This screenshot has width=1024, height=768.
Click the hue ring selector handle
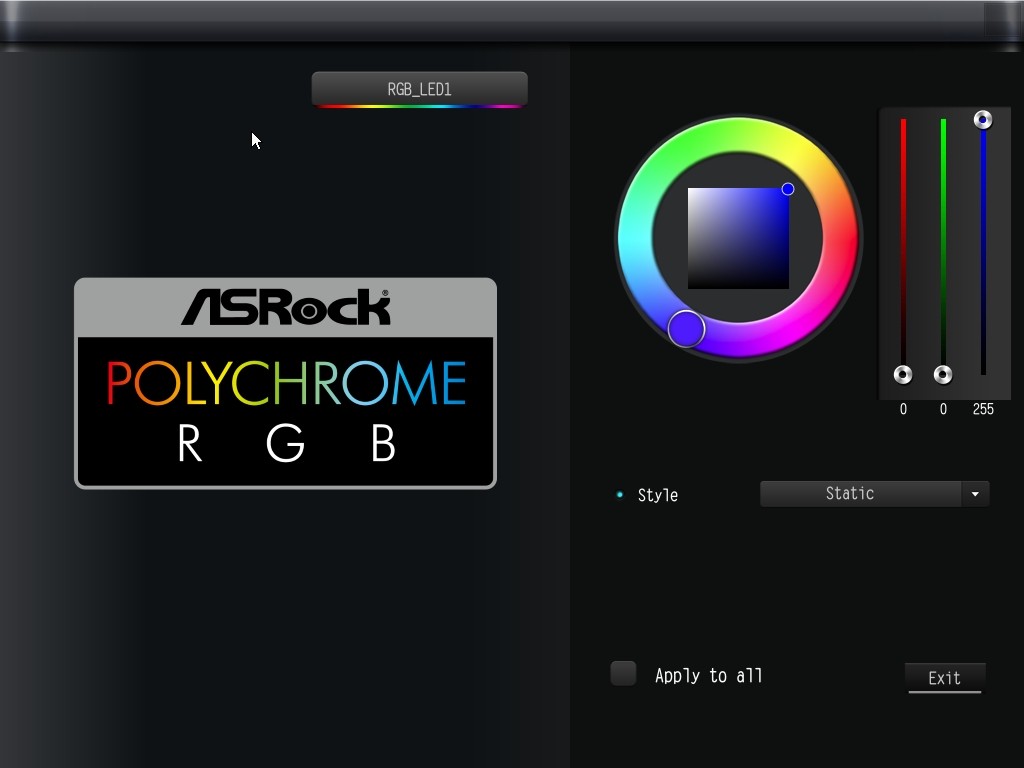(x=686, y=328)
